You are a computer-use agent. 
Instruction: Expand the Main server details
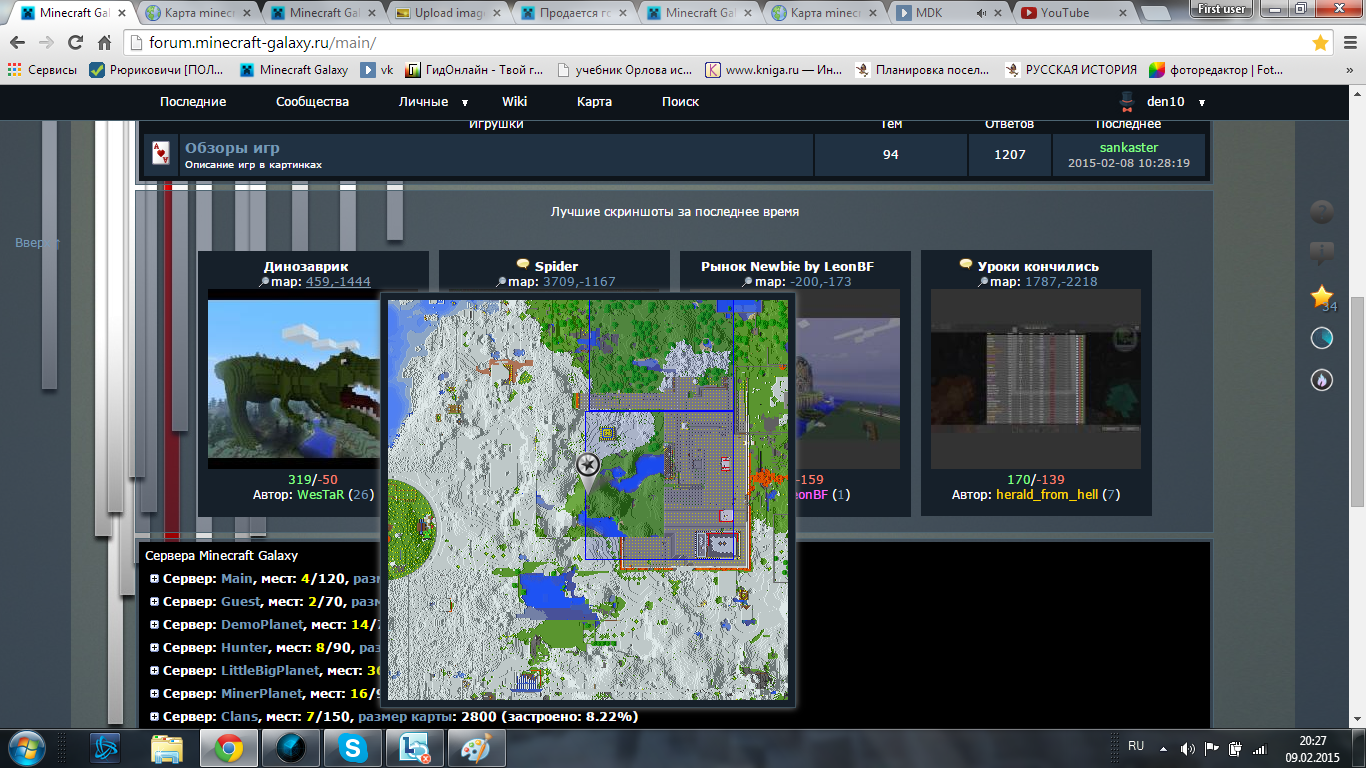point(154,579)
